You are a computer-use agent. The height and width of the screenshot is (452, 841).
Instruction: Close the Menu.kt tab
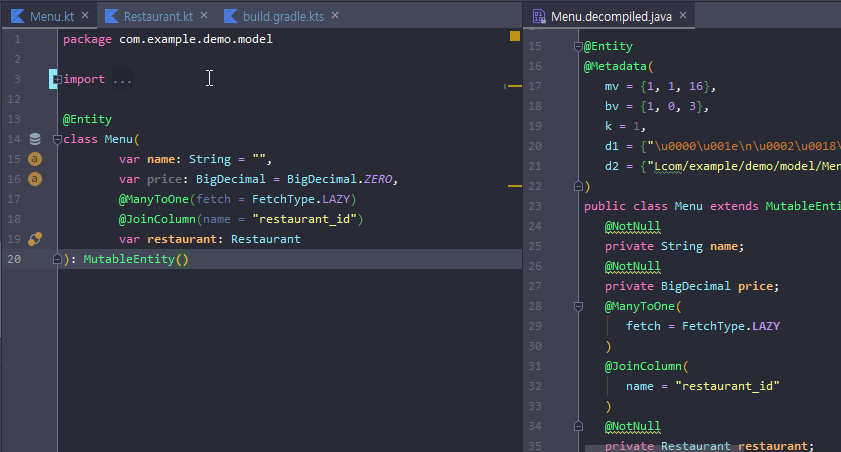(x=85, y=16)
